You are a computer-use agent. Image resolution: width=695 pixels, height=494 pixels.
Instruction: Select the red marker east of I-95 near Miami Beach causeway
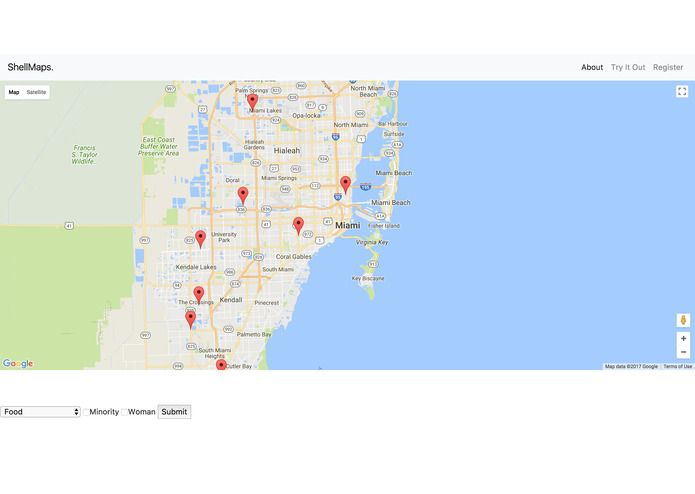point(345,185)
